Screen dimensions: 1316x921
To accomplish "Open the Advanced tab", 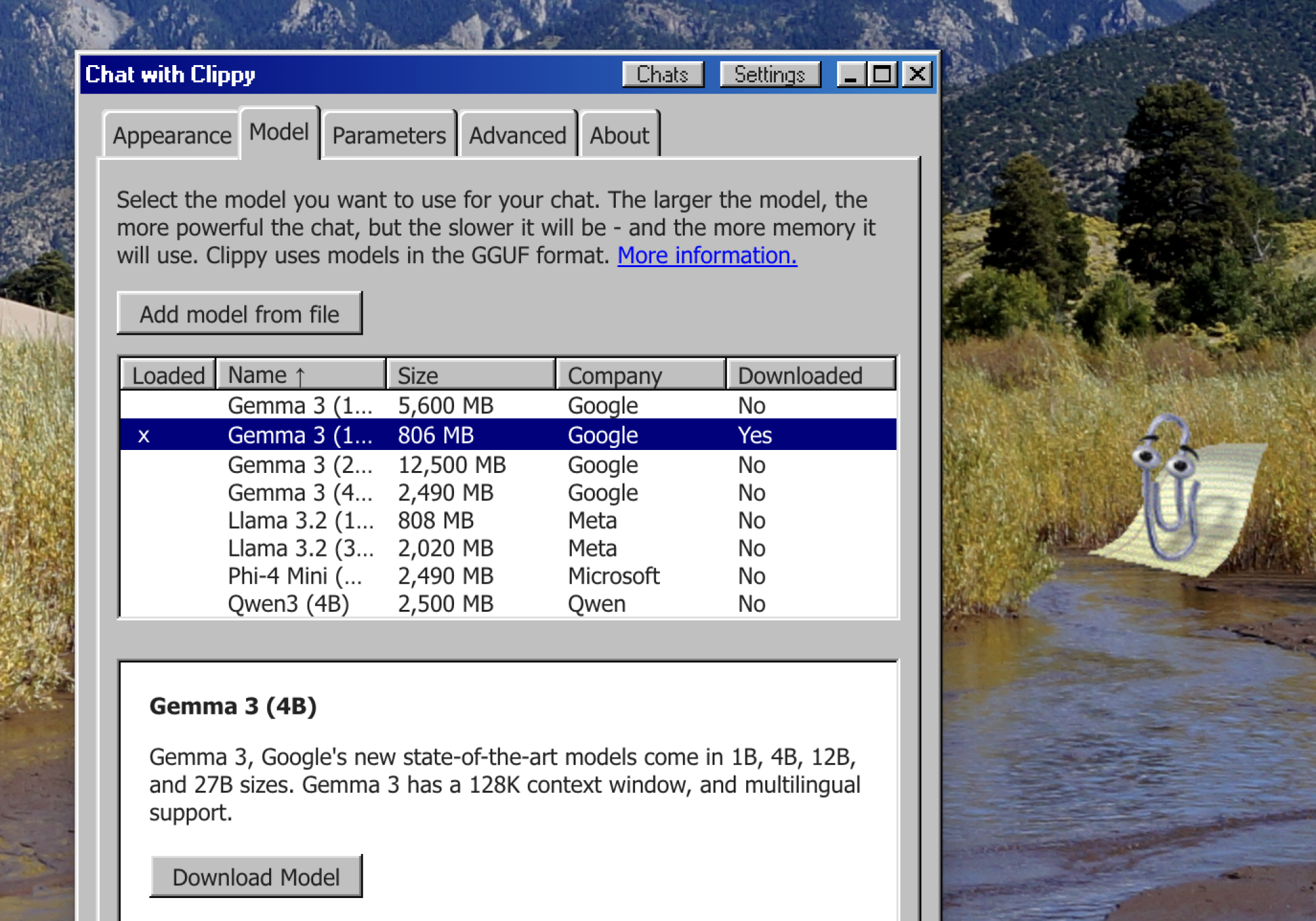I will 517,135.
